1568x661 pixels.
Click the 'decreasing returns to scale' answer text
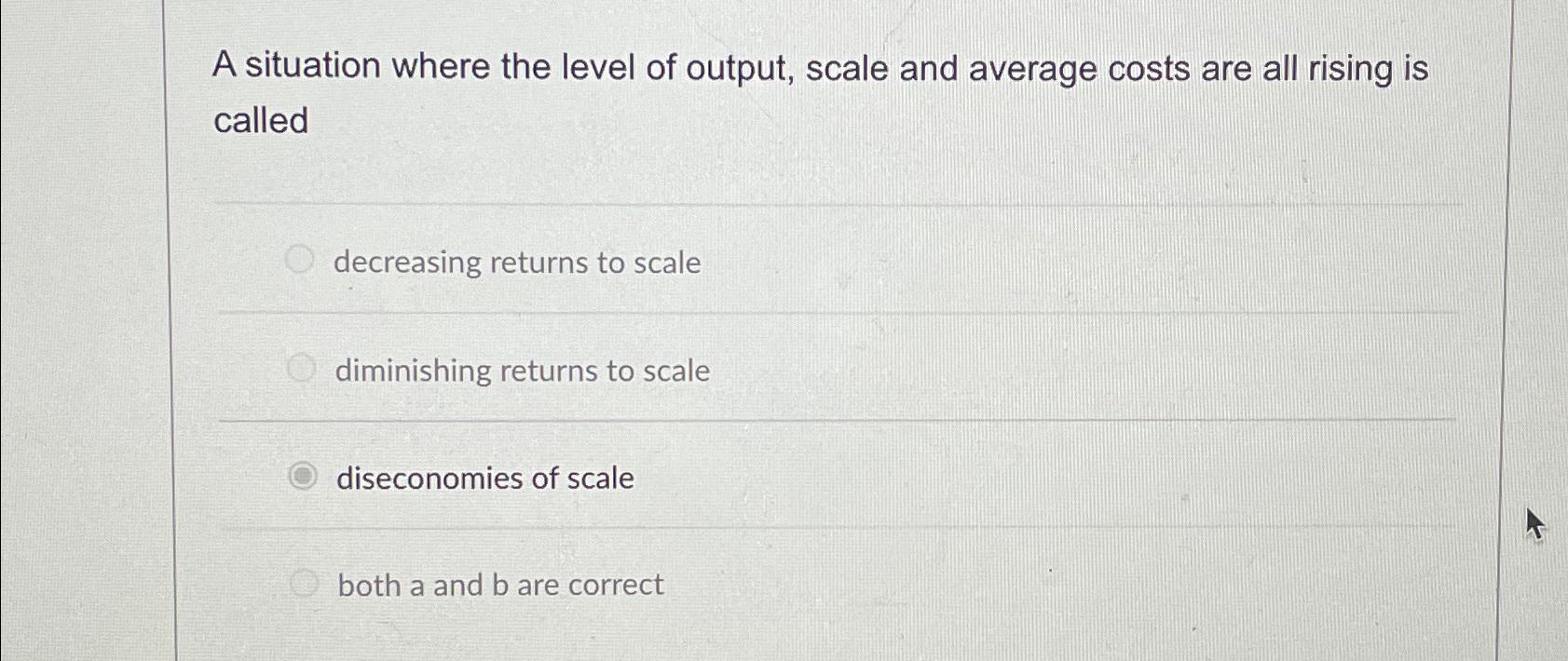point(516,263)
